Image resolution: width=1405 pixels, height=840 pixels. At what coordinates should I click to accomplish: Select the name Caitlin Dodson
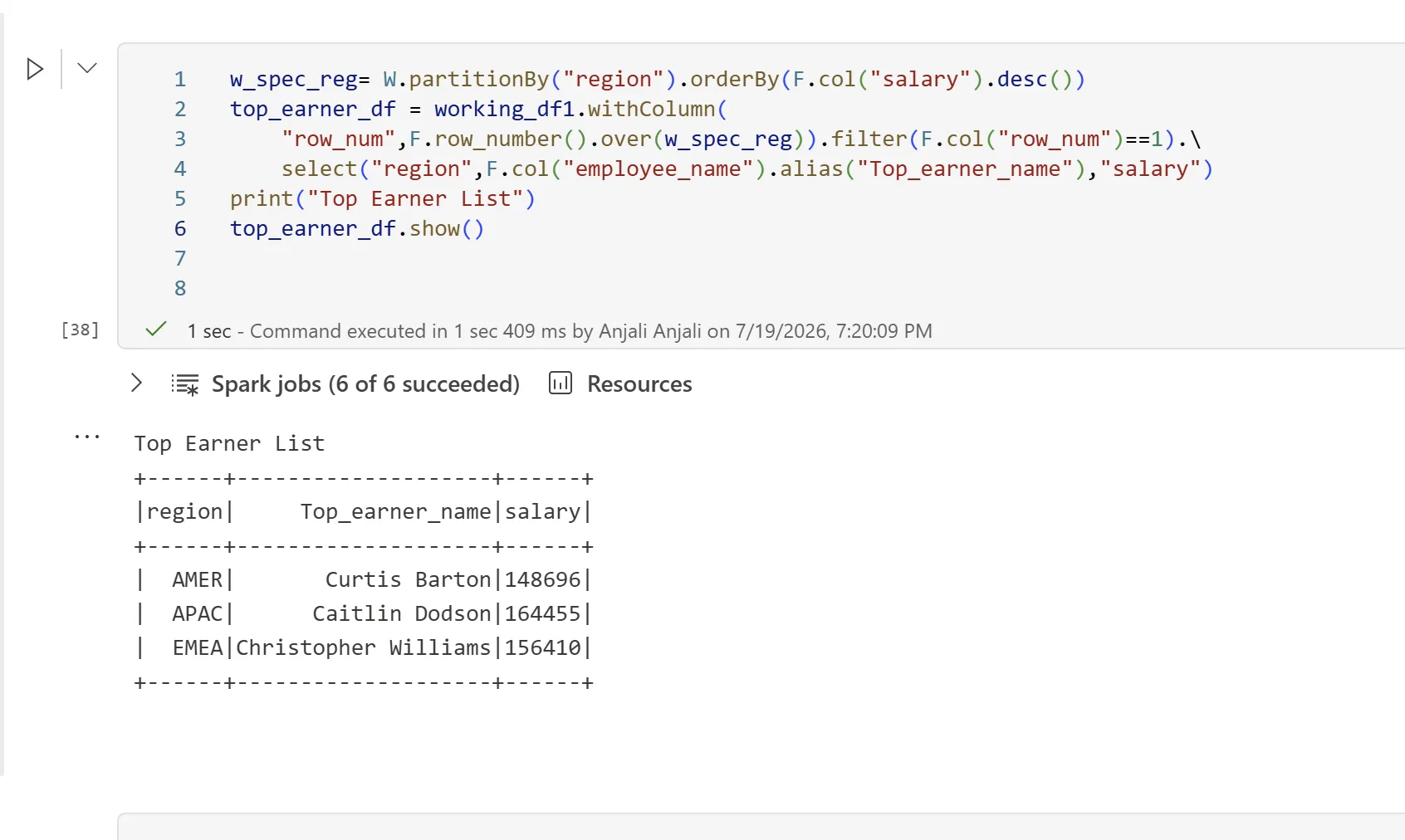pos(402,613)
